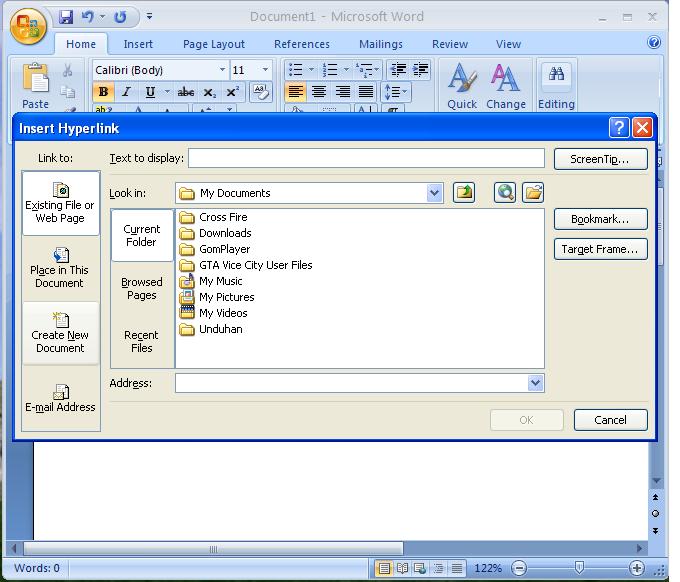This screenshot has width=680, height=582.
Task: Switch to Full Screen Reading view
Action: [402, 568]
